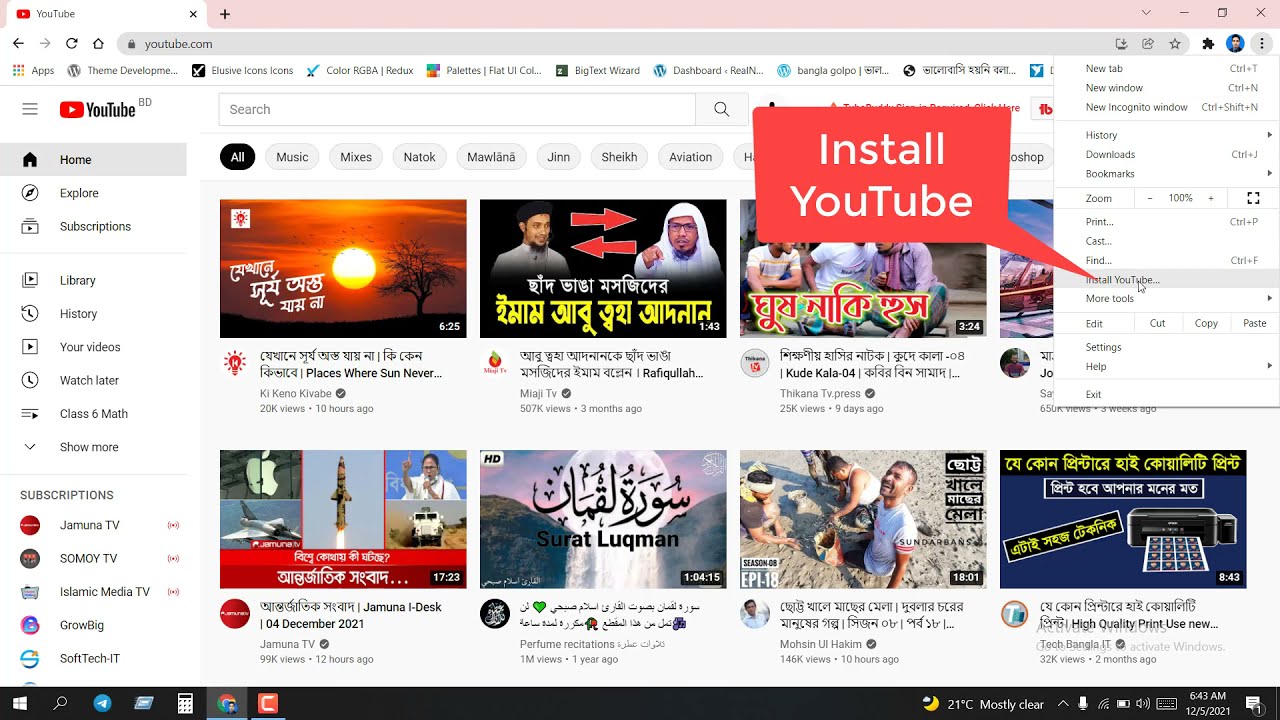The height and width of the screenshot is (720, 1280).
Task: Open the Windows Start menu
Action: (19, 703)
